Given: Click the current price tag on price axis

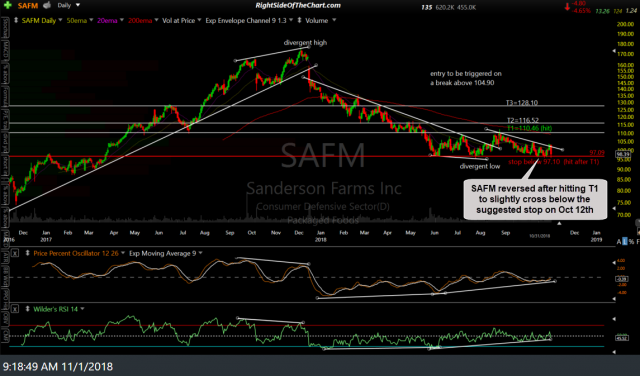Looking at the screenshot, I should pyautogui.click(x=623, y=154).
